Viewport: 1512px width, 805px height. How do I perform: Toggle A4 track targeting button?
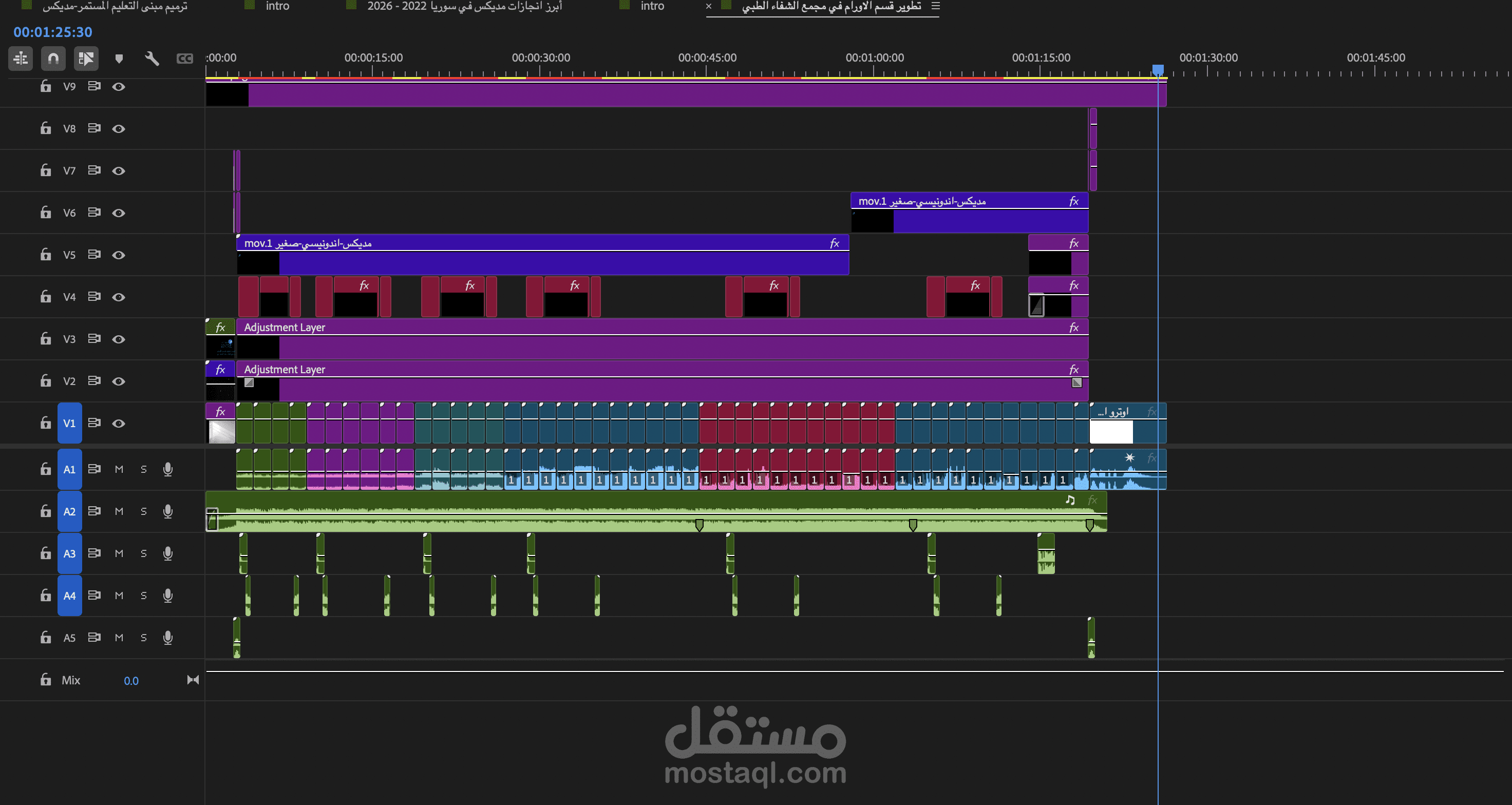coord(69,596)
